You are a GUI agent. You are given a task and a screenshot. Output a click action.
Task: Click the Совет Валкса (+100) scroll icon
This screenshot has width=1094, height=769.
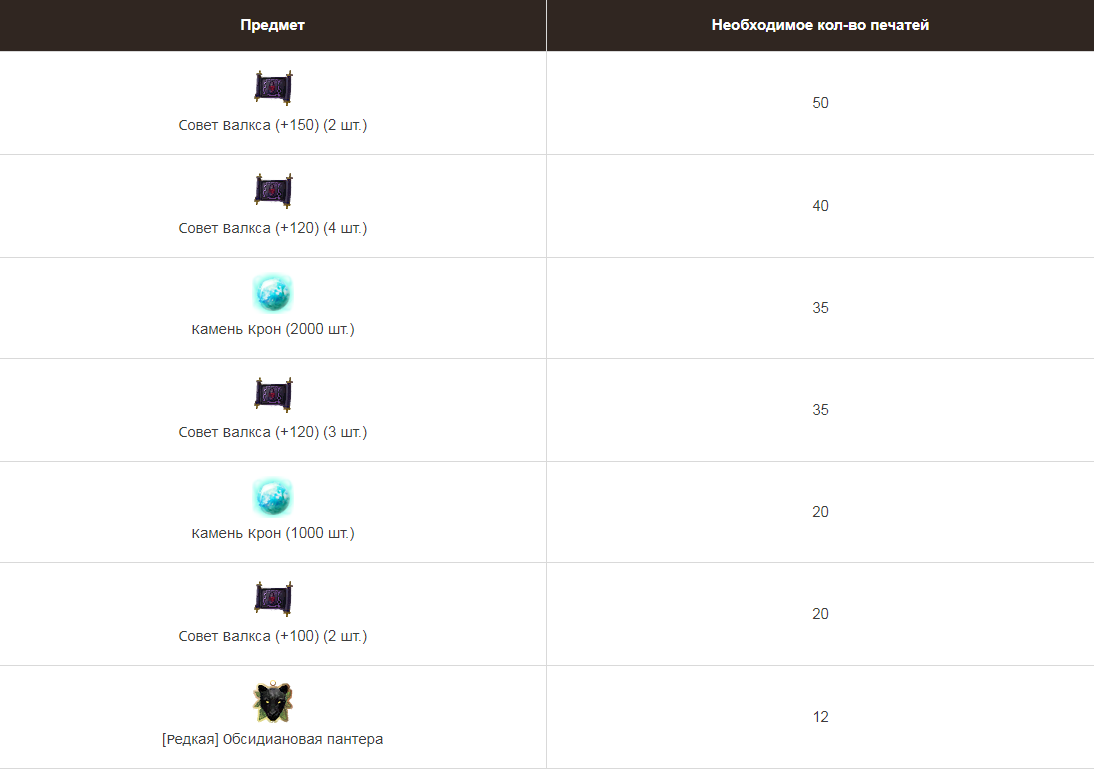pos(273,599)
